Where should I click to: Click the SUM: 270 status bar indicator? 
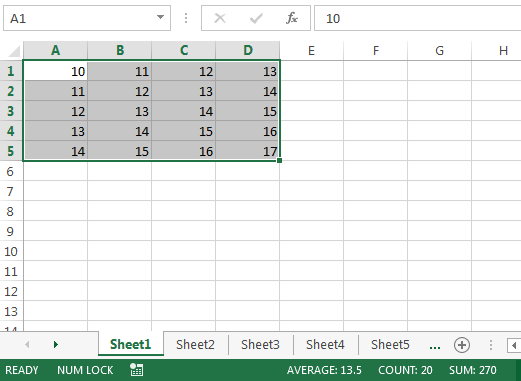[473, 370]
